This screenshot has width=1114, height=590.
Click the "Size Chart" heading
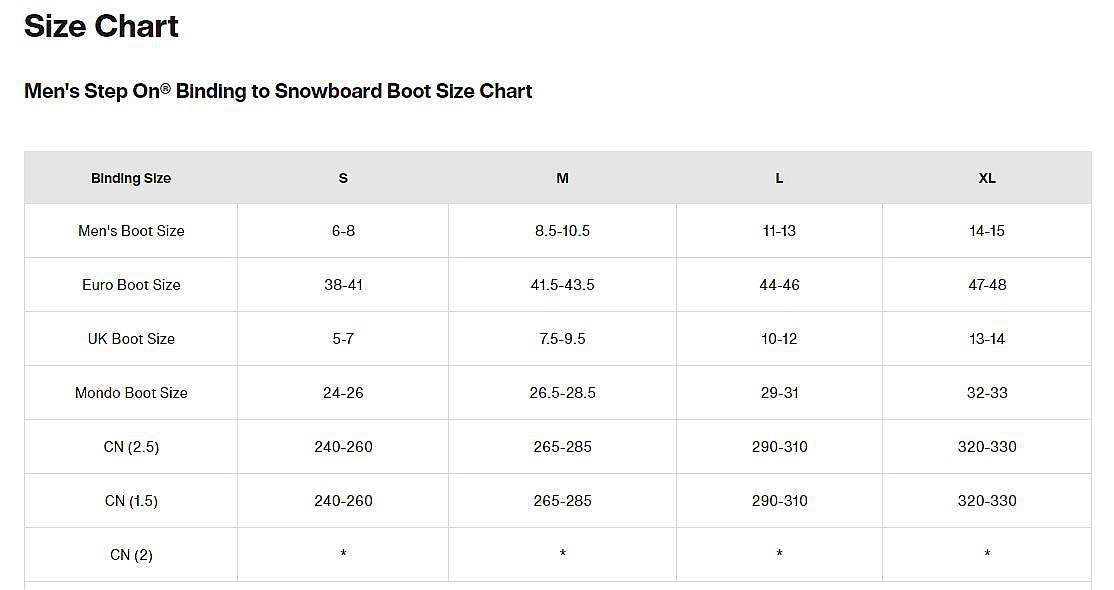point(101,27)
